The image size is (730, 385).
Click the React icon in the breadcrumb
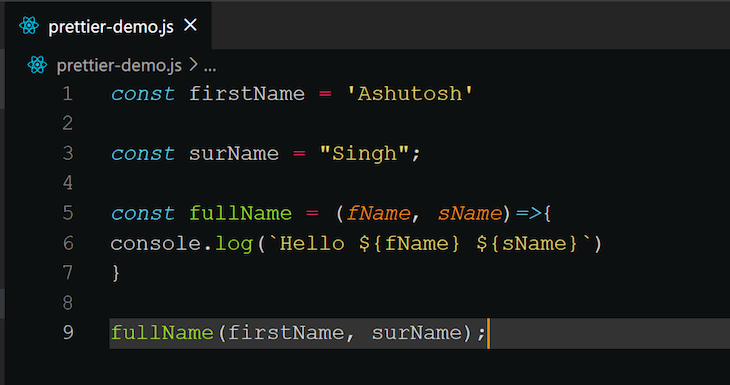(x=37, y=65)
